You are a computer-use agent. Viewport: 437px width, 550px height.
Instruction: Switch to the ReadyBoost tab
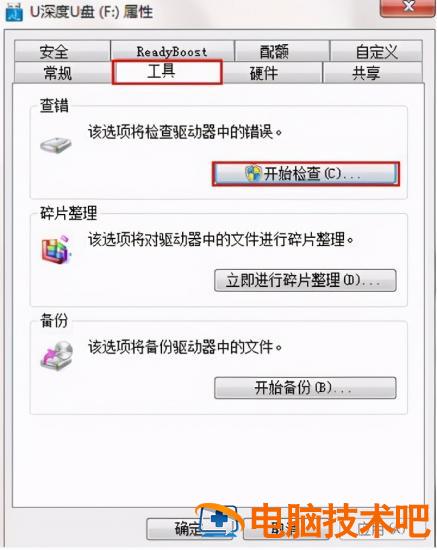172,51
